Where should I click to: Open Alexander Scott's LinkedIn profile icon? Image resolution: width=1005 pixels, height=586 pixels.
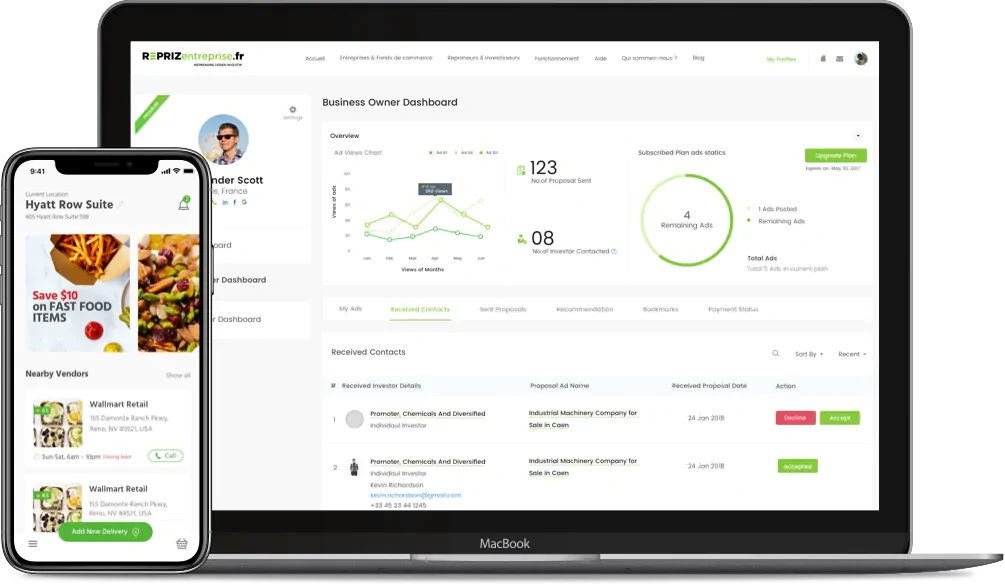[x=225, y=202]
